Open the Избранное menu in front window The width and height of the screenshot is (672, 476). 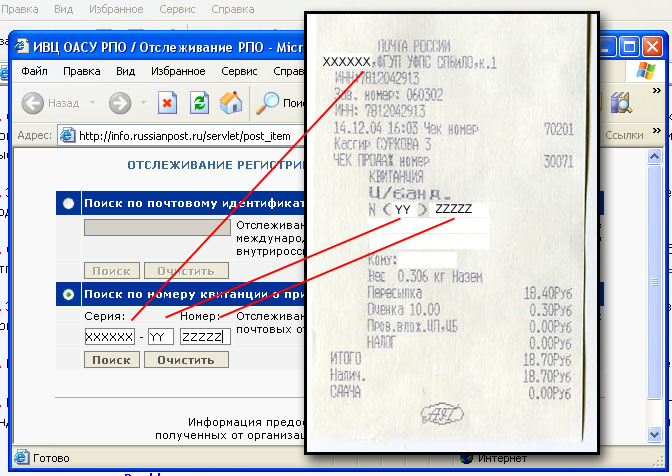point(178,71)
